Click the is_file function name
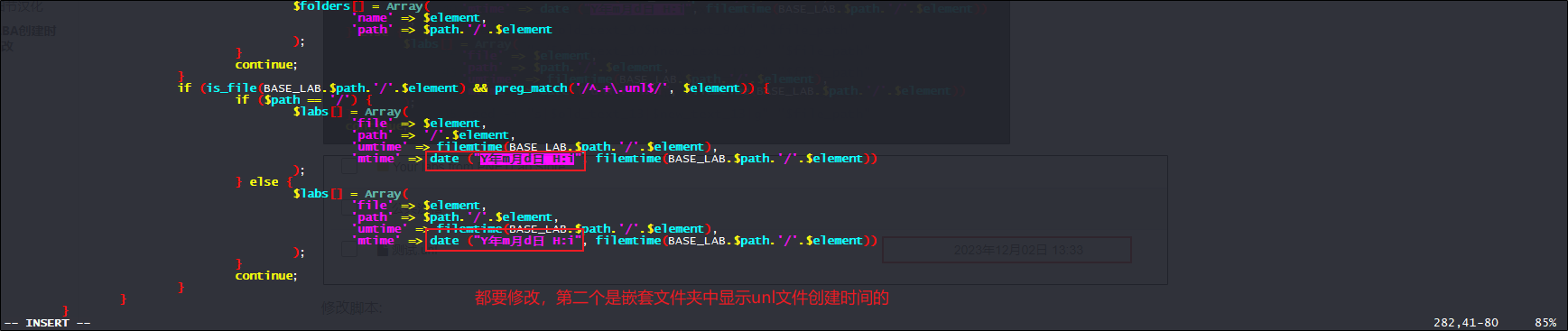This screenshot has height=331, width=1568. point(231,88)
